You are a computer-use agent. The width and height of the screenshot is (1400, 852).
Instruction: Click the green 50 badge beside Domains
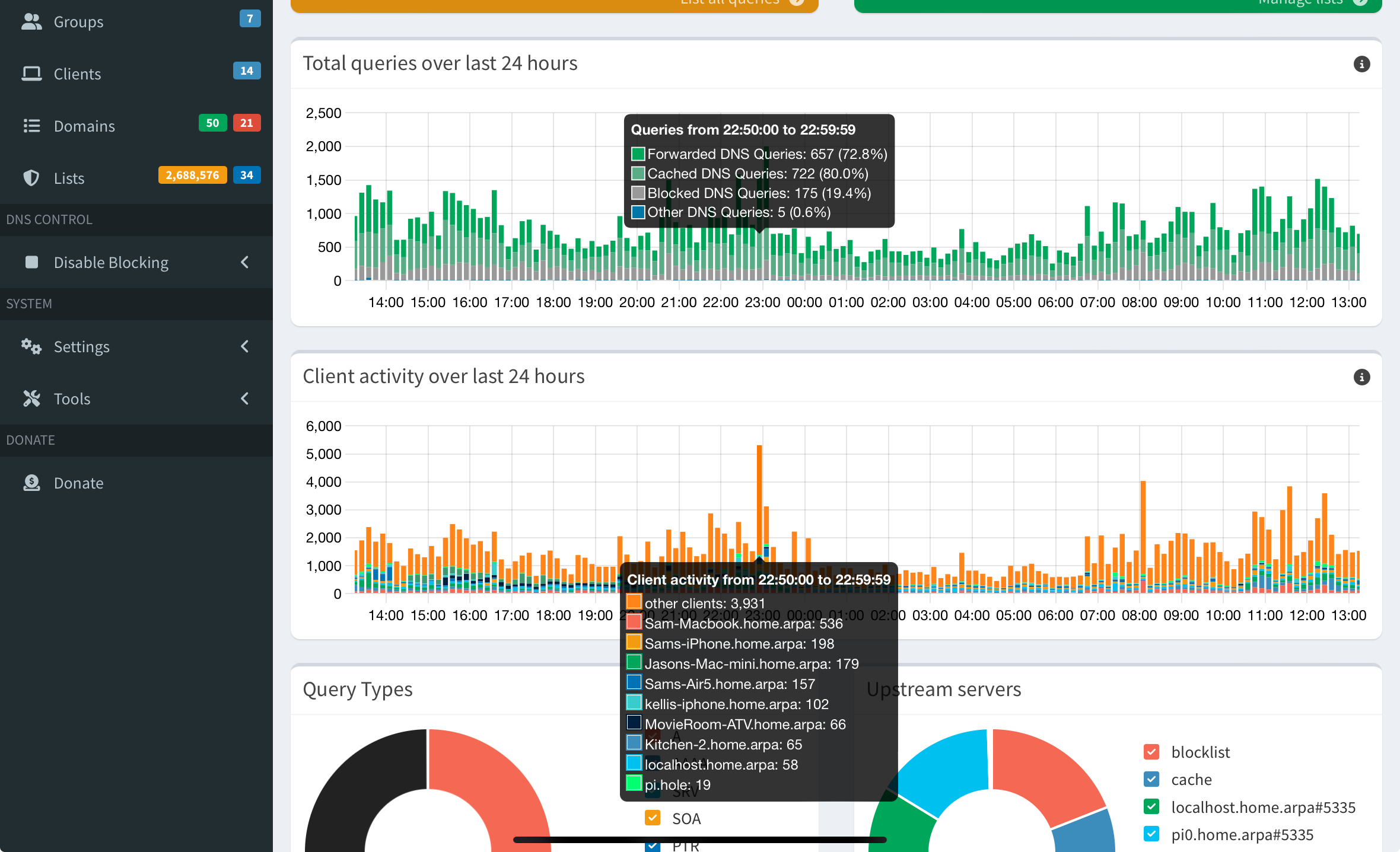coord(212,123)
